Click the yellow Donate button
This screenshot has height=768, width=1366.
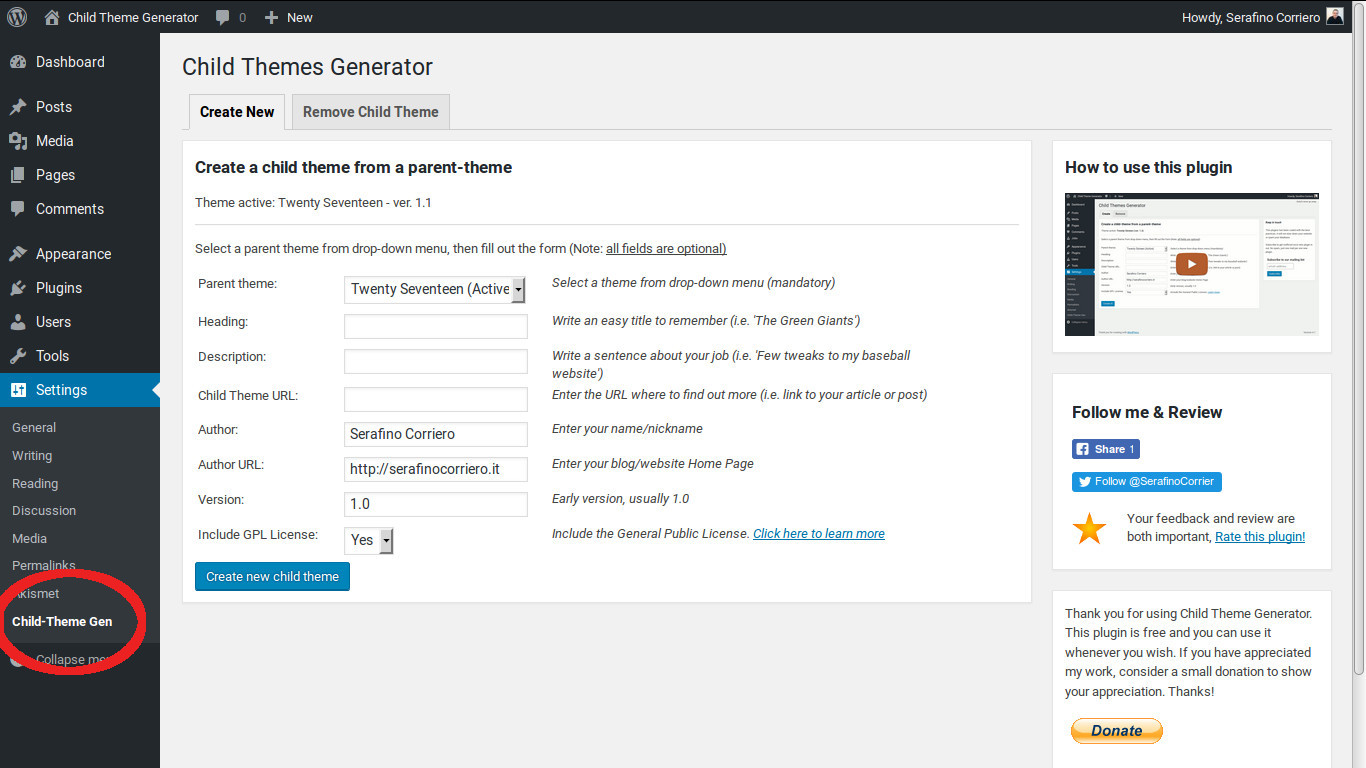1116,731
